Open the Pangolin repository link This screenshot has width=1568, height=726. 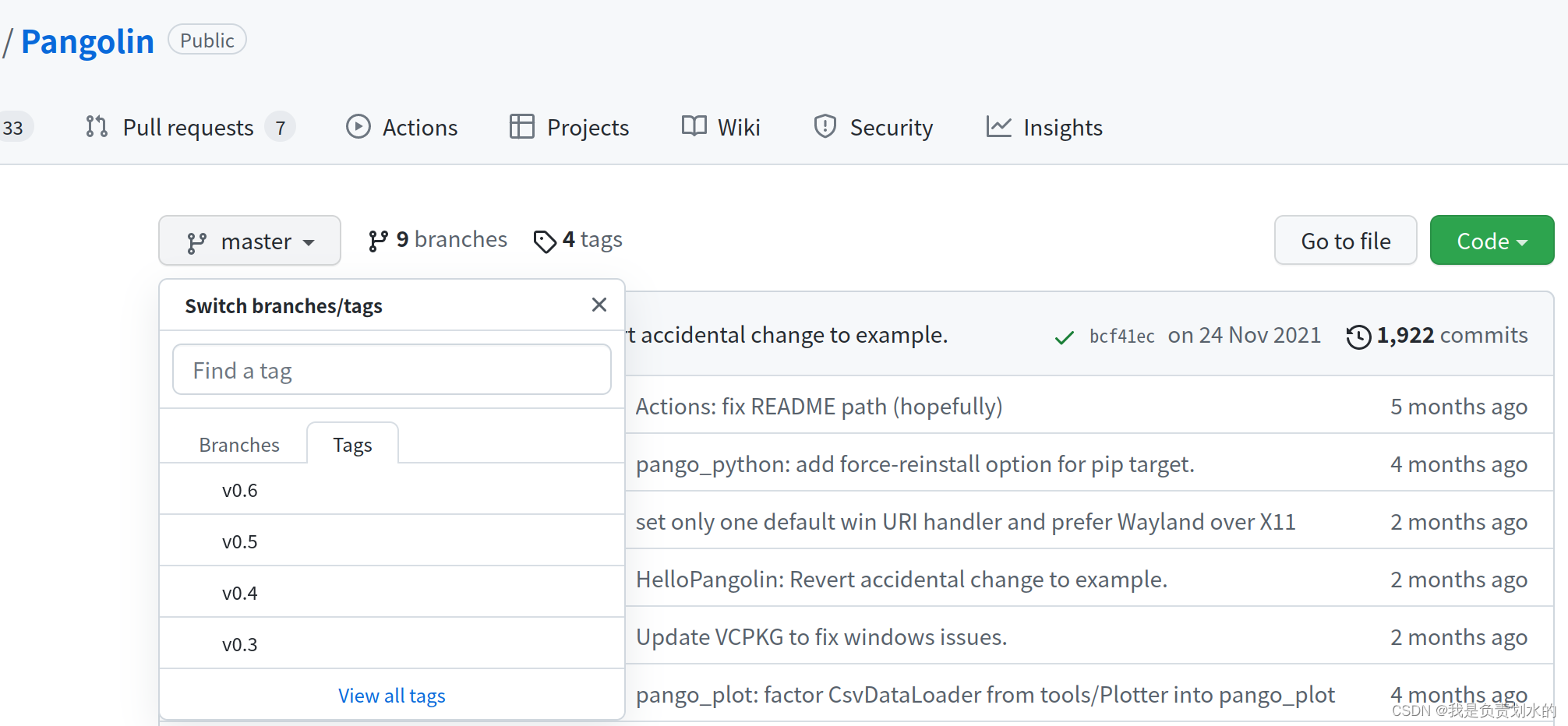pyautogui.click(x=87, y=41)
